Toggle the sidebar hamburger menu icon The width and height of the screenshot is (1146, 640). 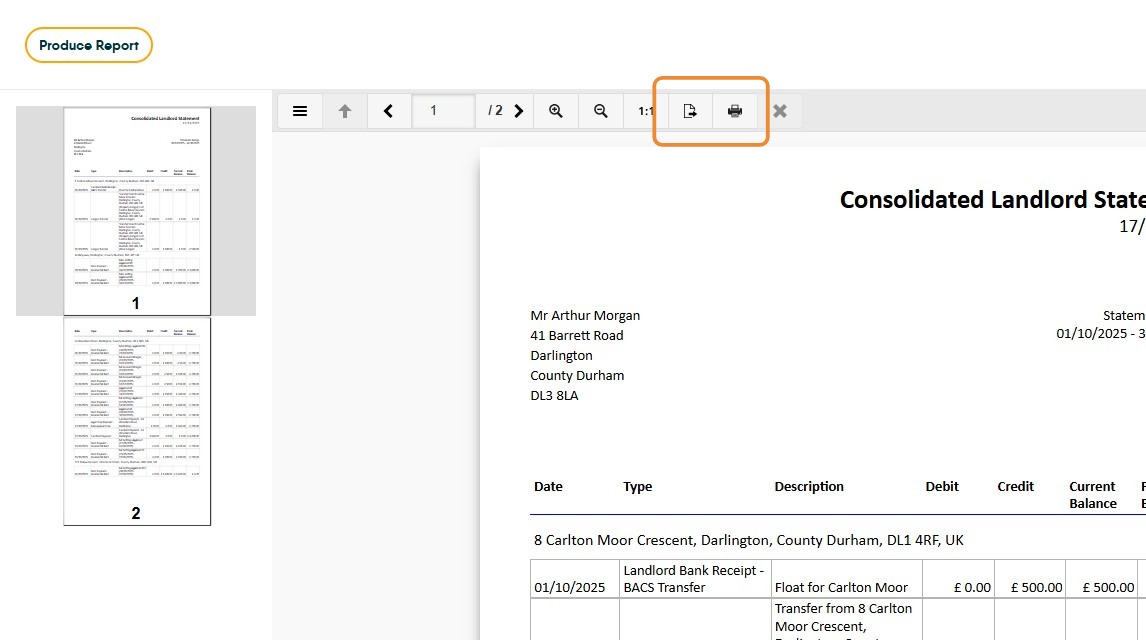[300, 111]
